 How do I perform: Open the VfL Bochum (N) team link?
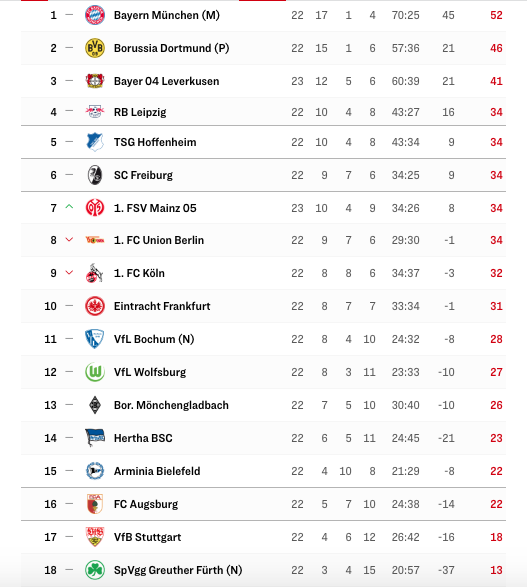coord(154,339)
